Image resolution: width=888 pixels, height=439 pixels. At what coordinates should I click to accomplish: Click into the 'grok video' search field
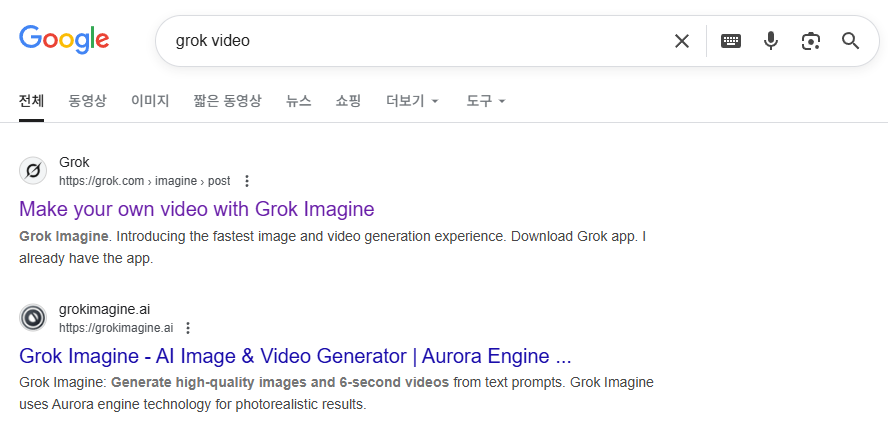tap(400, 41)
